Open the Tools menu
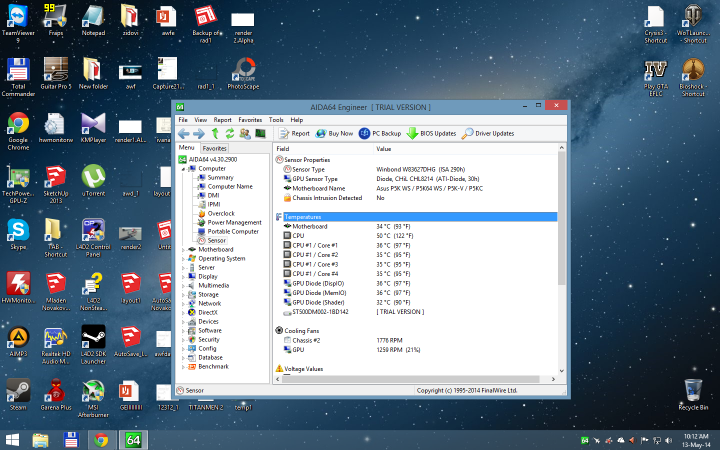 (276, 120)
